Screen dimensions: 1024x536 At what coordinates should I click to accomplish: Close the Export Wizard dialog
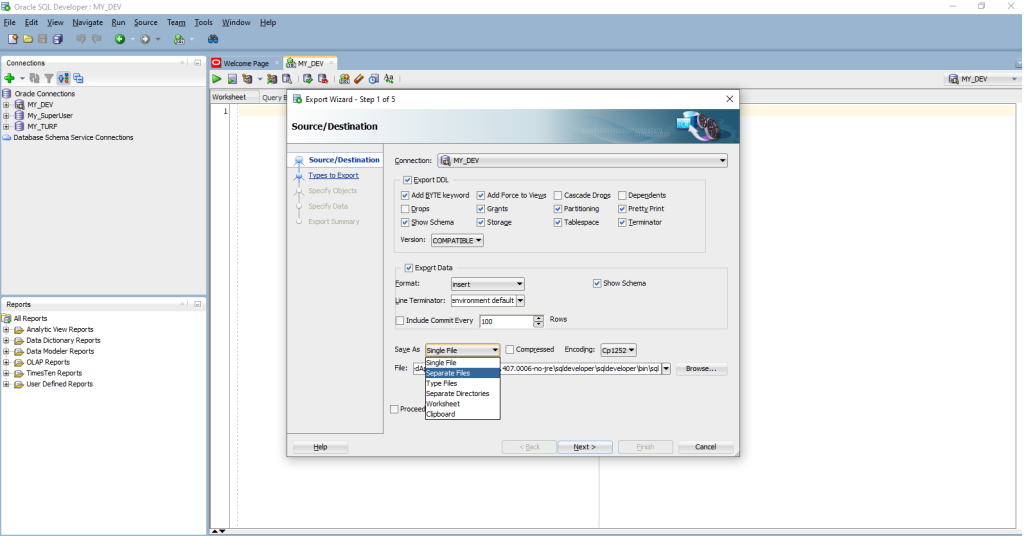pyautogui.click(x=729, y=99)
